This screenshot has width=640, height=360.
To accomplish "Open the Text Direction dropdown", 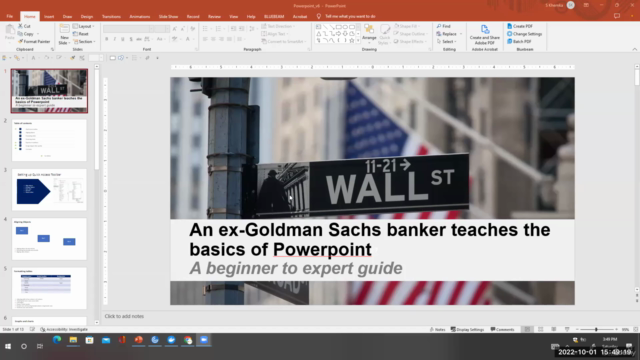I will (278, 26).
